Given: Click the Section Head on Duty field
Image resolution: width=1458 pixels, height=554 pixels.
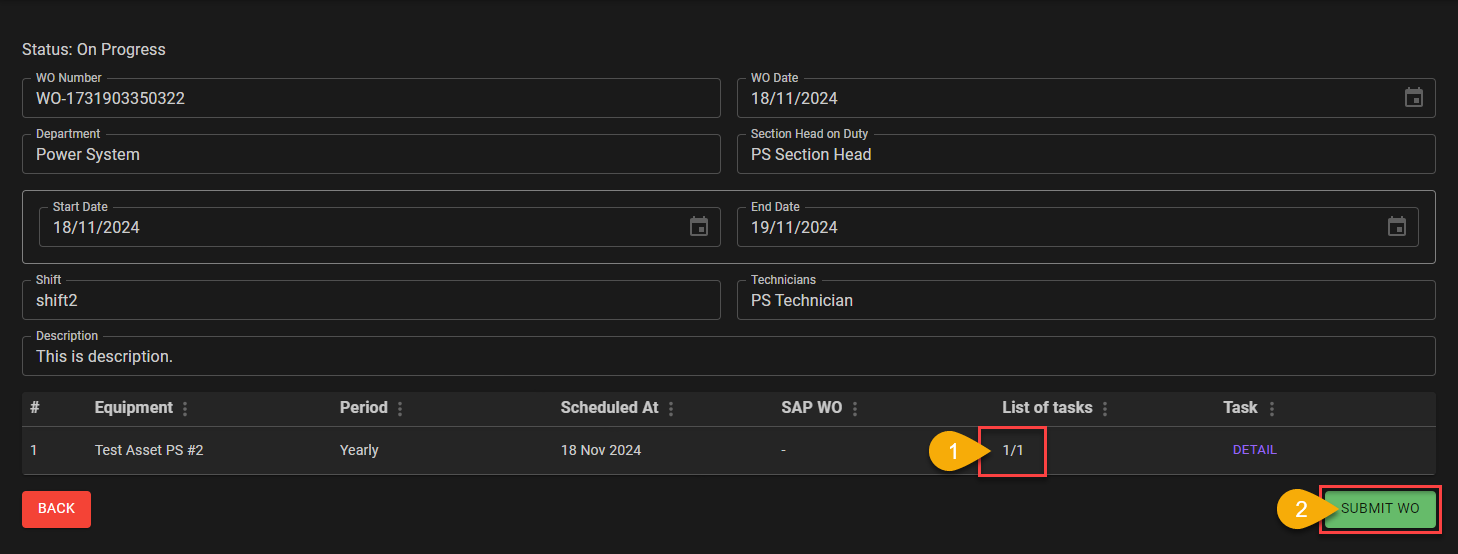Looking at the screenshot, I should tap(1085, 155).
